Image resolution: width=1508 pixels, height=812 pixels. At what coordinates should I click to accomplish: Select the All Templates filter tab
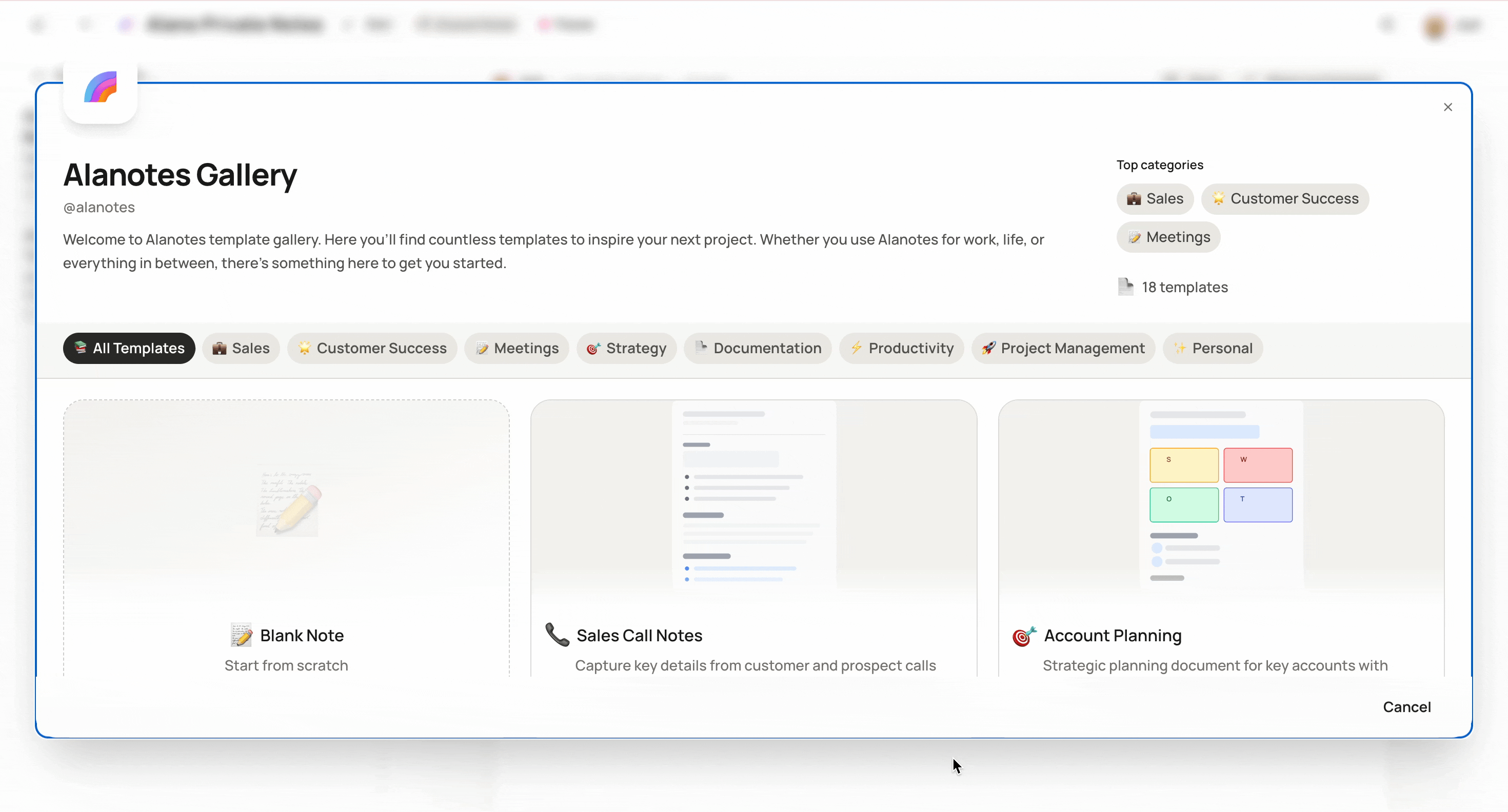[x=129, y=348]
